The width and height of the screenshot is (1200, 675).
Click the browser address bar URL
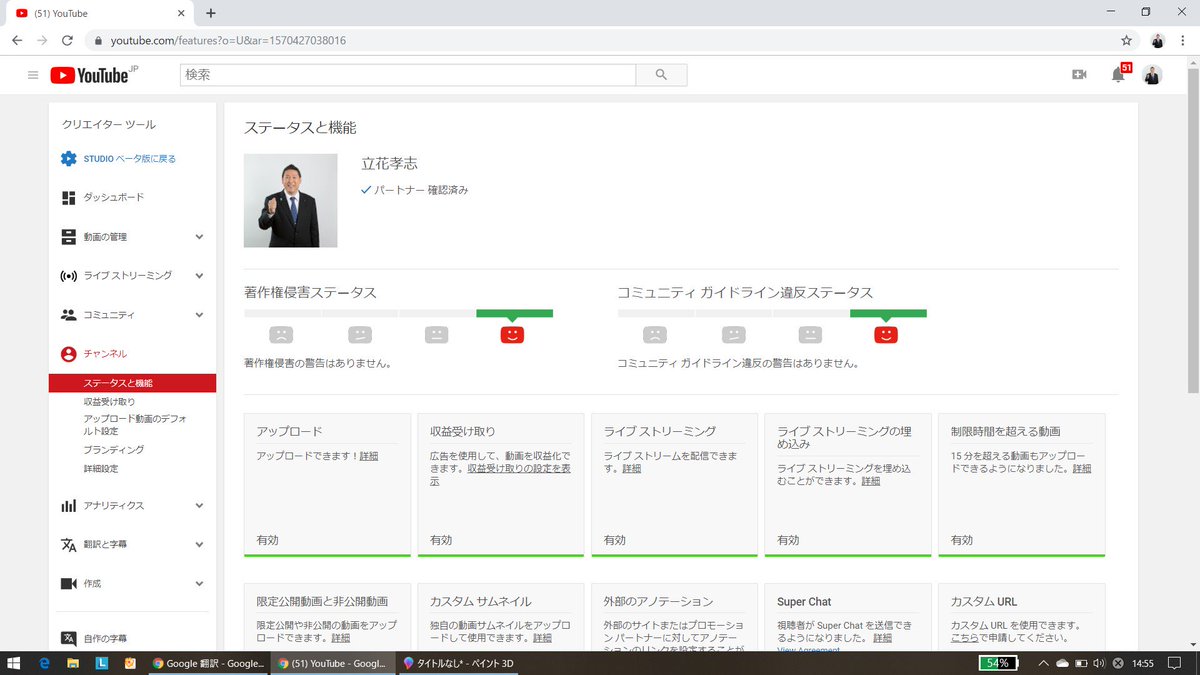click(229, 41)
